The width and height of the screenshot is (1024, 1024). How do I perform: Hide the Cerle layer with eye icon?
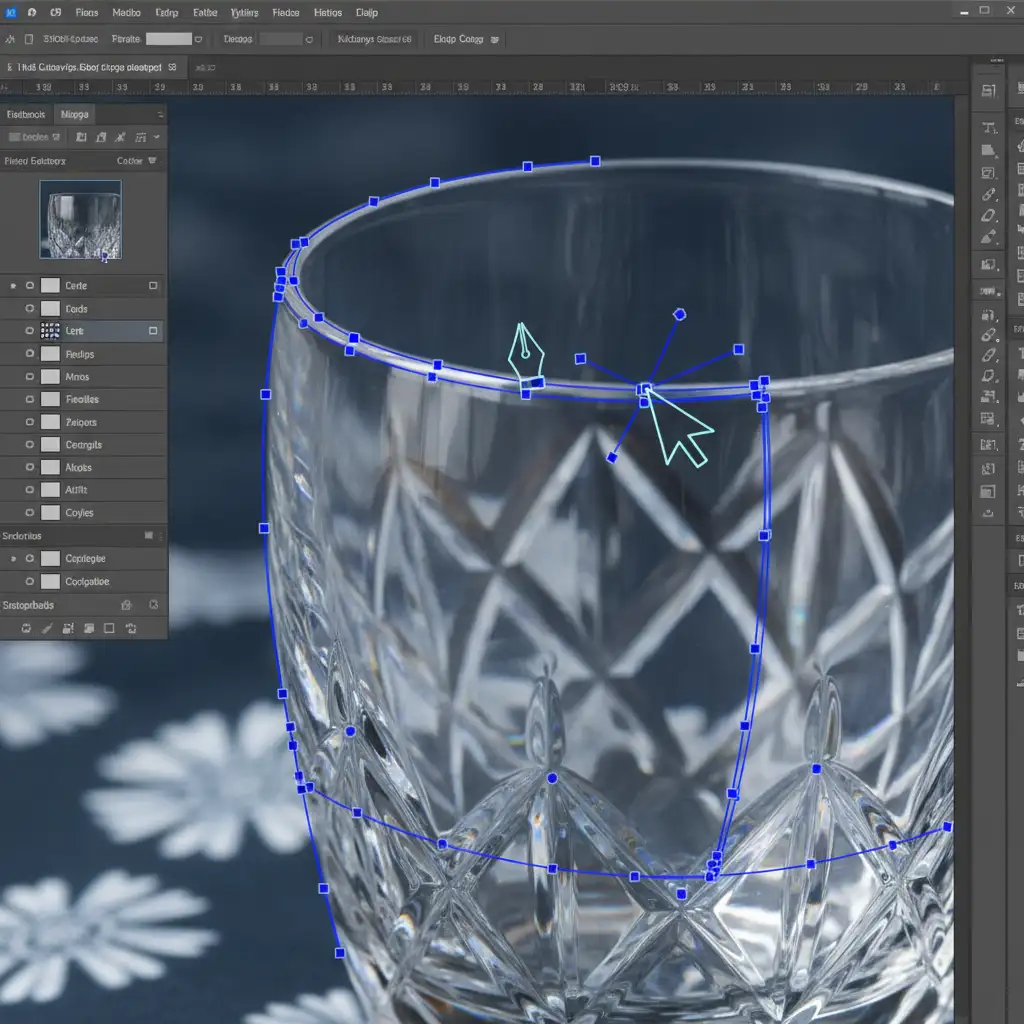click(x=30, y=286)
